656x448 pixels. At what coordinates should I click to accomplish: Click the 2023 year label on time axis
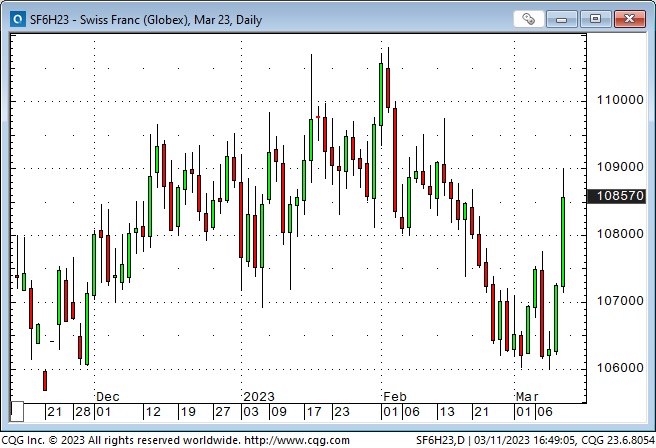(x=259, y=397)
